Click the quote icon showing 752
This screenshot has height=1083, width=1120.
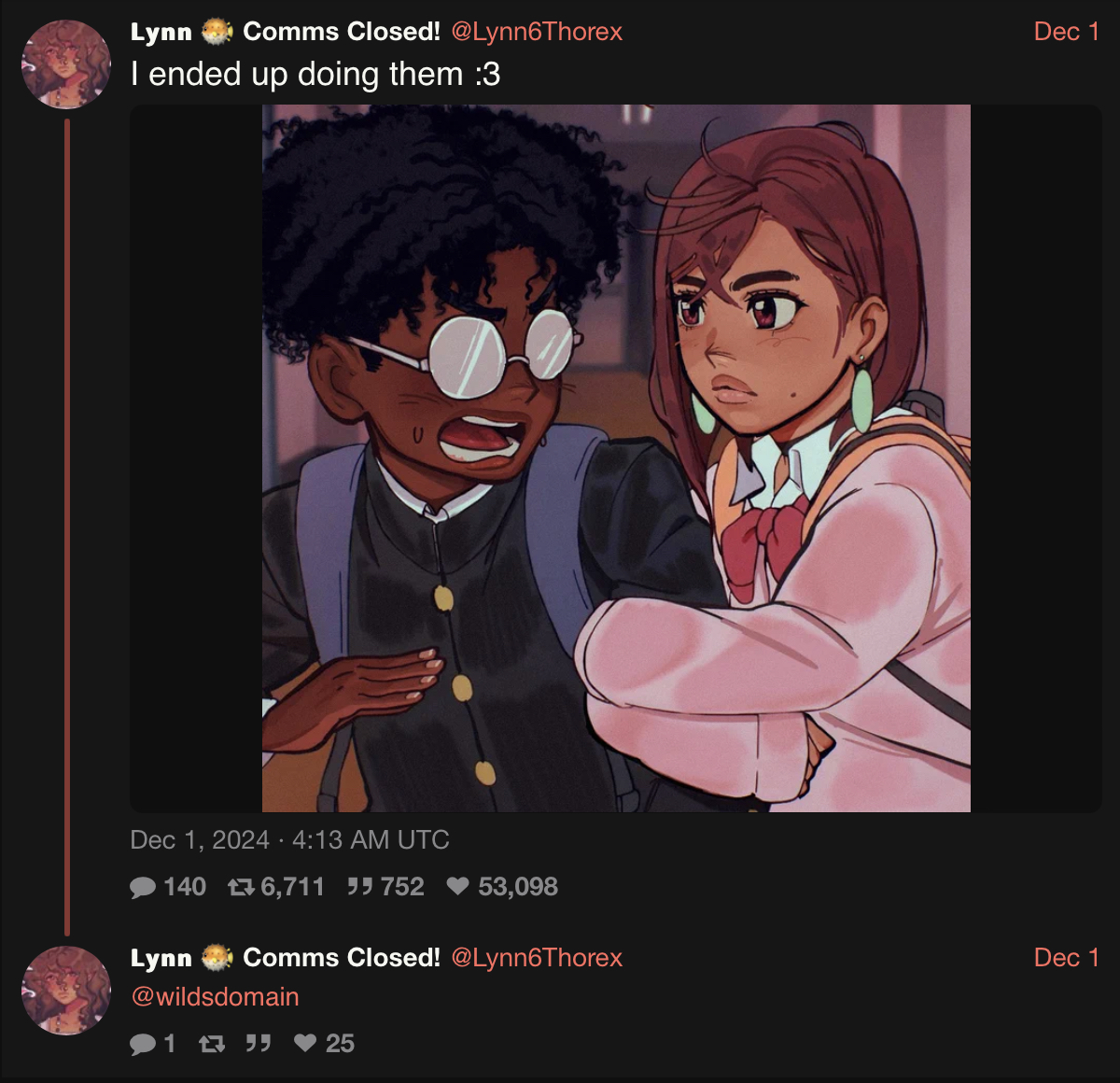tap(360, 886)
